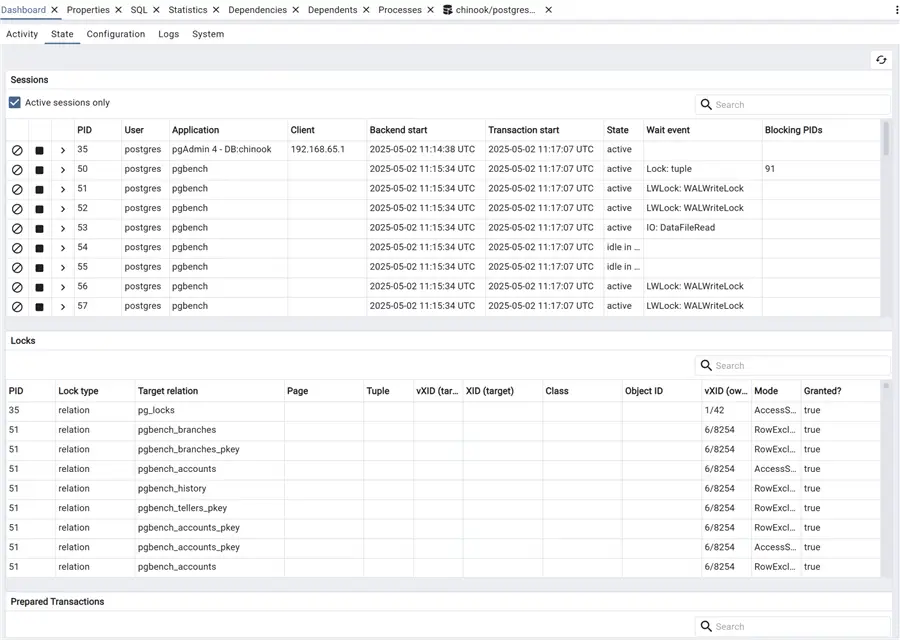Refresh the dashboard data
Image resolution: width=900 pixels, height=640 pixels.
[x=881, y=60]
